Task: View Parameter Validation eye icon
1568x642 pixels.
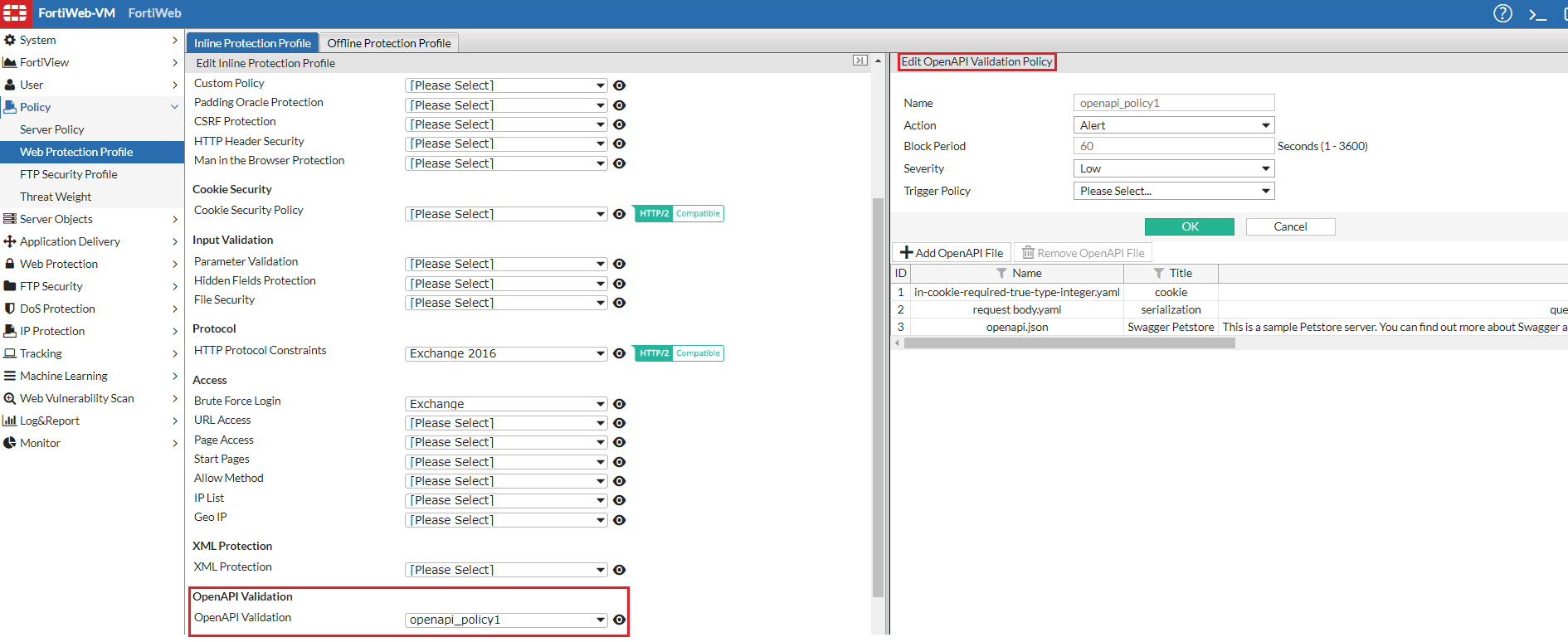Action: coord(619,264)
